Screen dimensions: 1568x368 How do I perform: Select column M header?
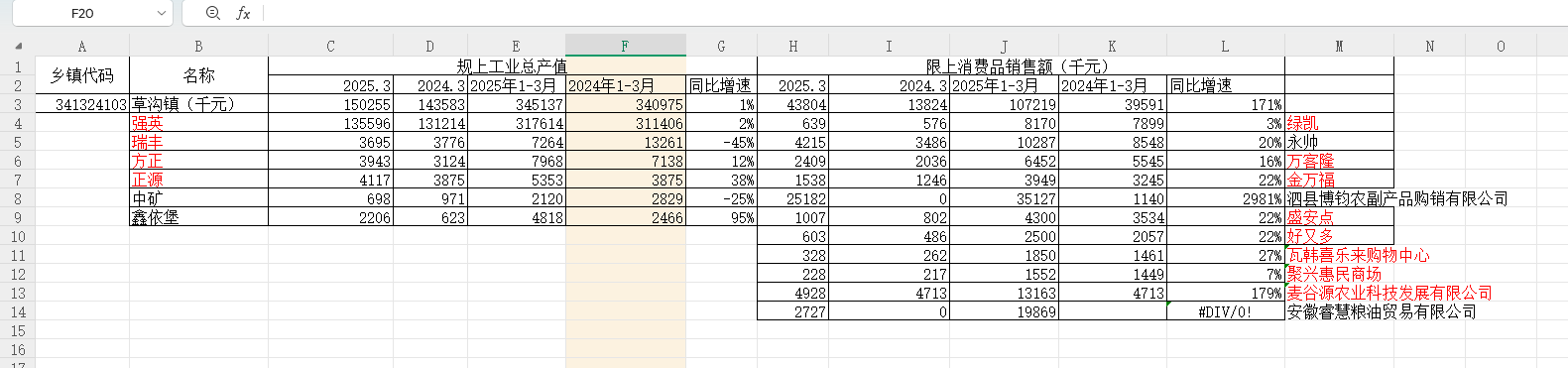click(1339, 46)
